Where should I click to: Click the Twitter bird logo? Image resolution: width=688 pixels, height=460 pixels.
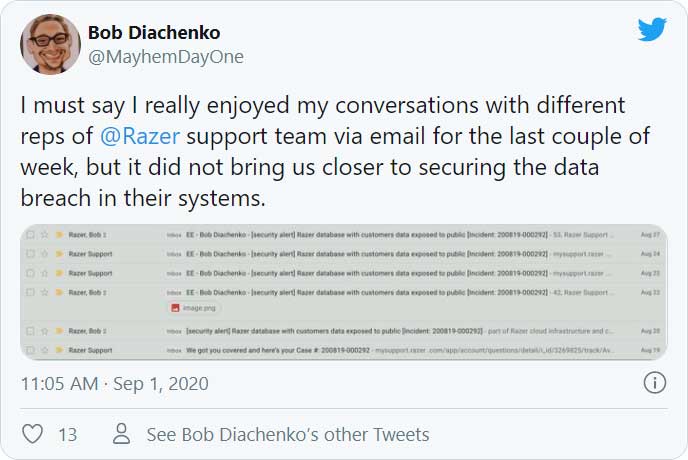[x=651, y=30]
